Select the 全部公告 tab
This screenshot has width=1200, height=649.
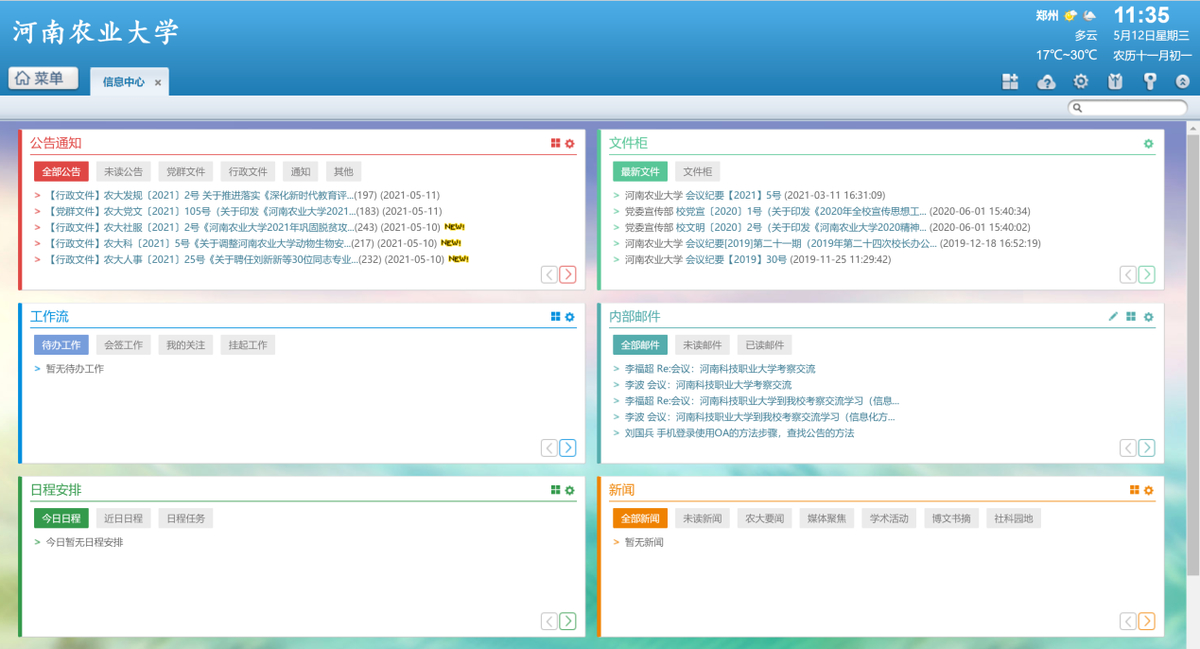(x=61, y=172)
